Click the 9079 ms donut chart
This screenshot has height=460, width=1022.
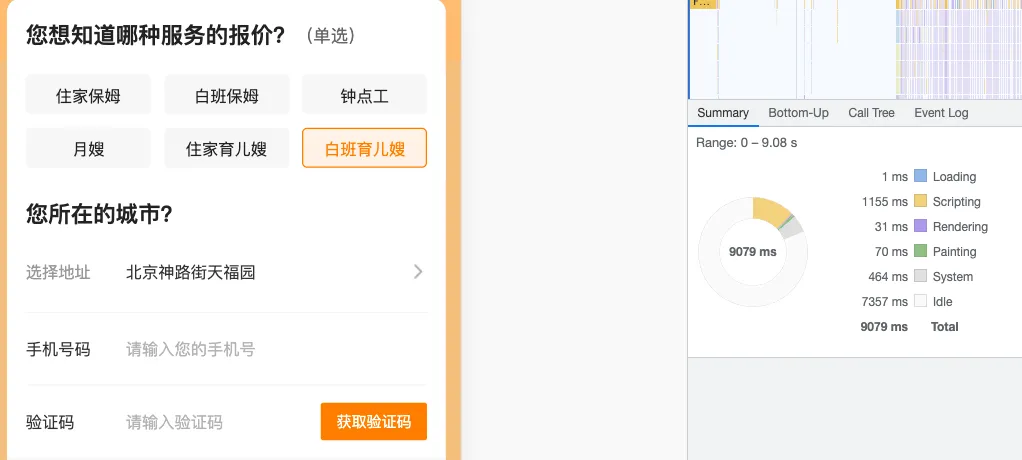[753, 252]
